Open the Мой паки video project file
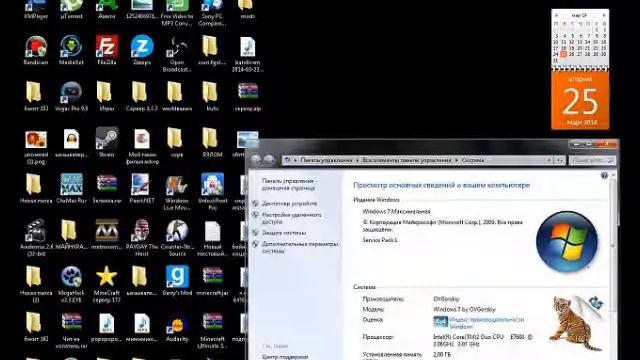 click(x=142, y=146)
